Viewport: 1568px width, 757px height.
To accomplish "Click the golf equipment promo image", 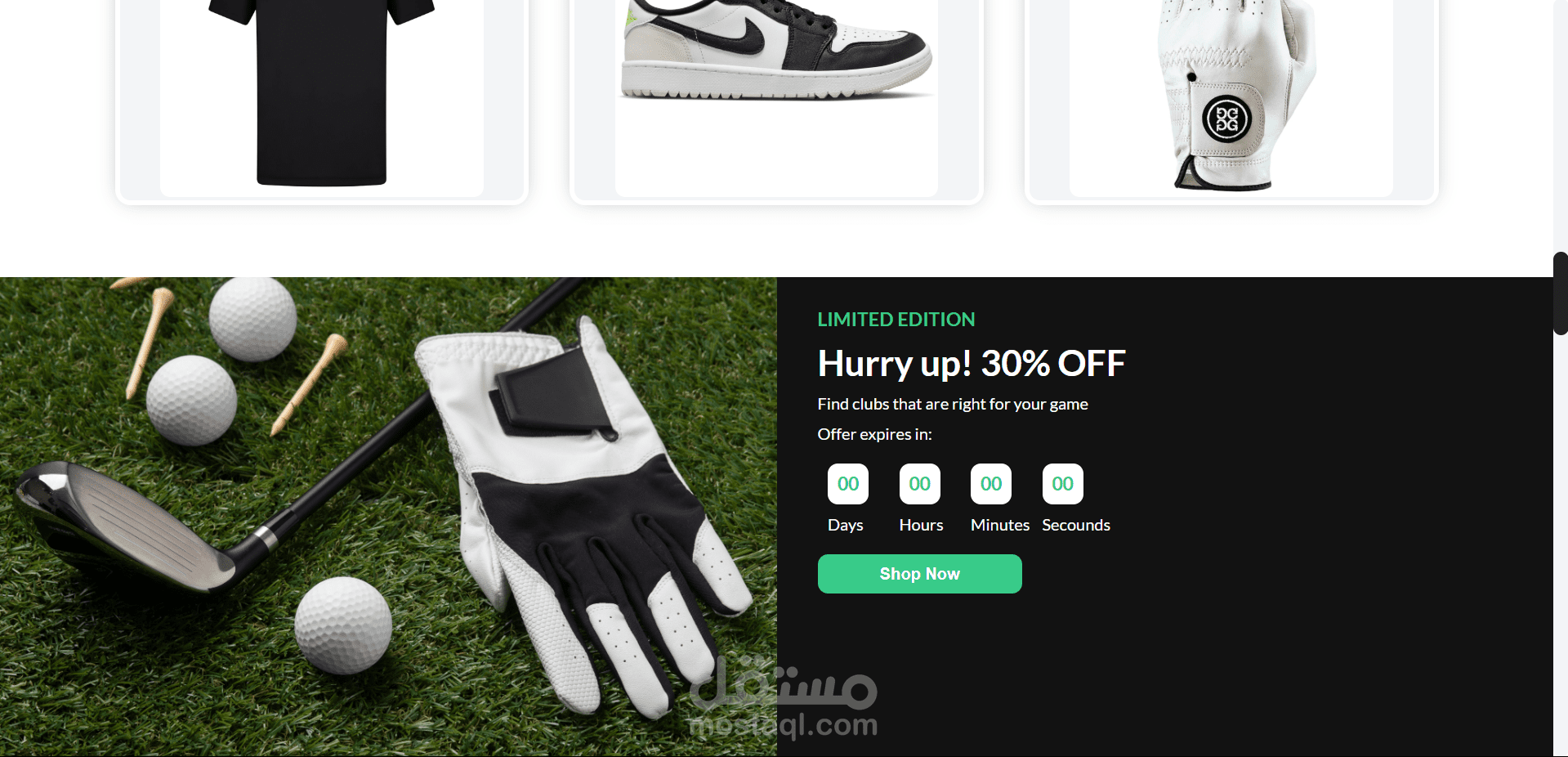I will 388,517.
